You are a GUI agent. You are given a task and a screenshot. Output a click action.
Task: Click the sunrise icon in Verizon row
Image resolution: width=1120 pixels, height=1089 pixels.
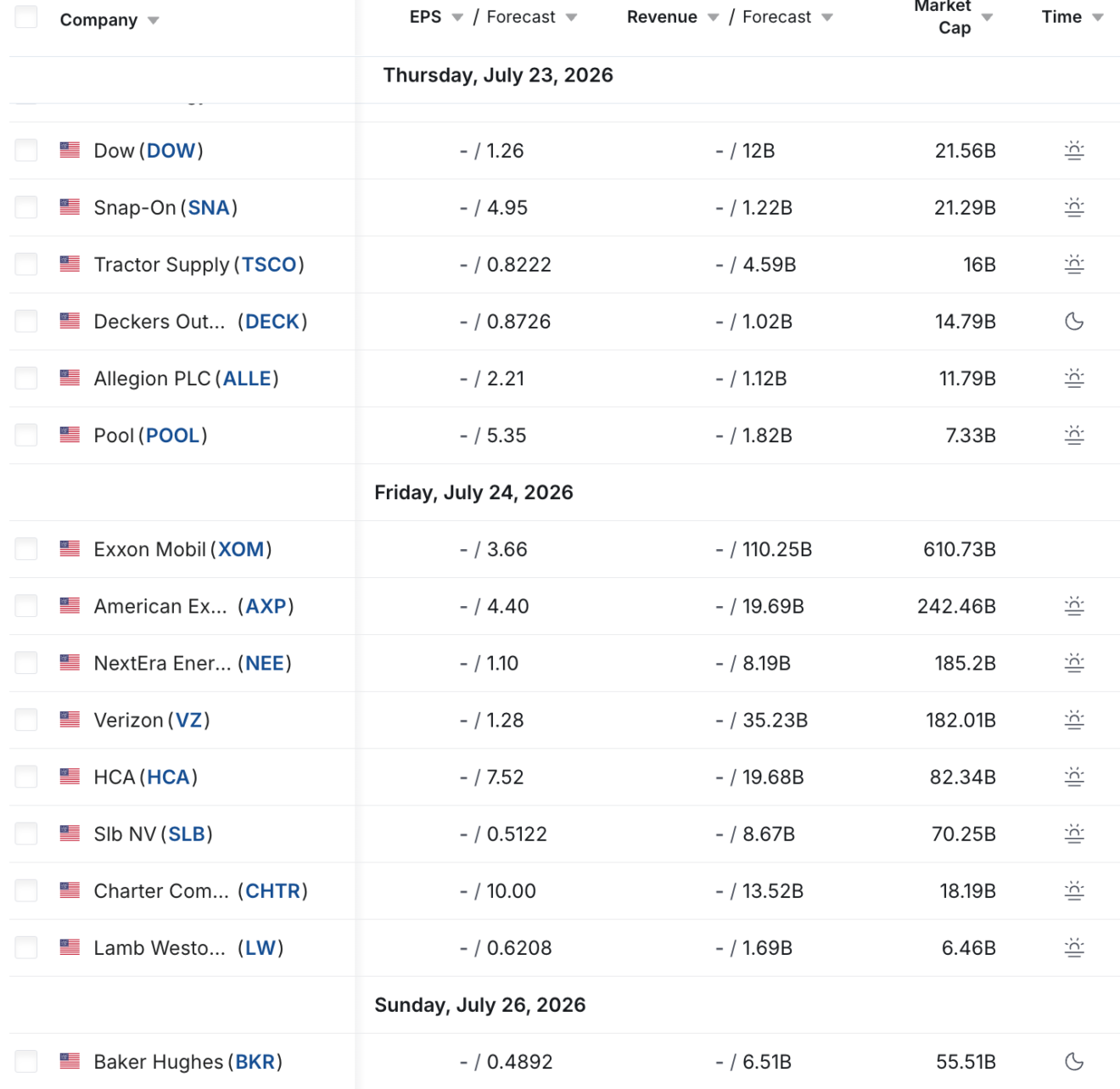[x=1074, y=721]
